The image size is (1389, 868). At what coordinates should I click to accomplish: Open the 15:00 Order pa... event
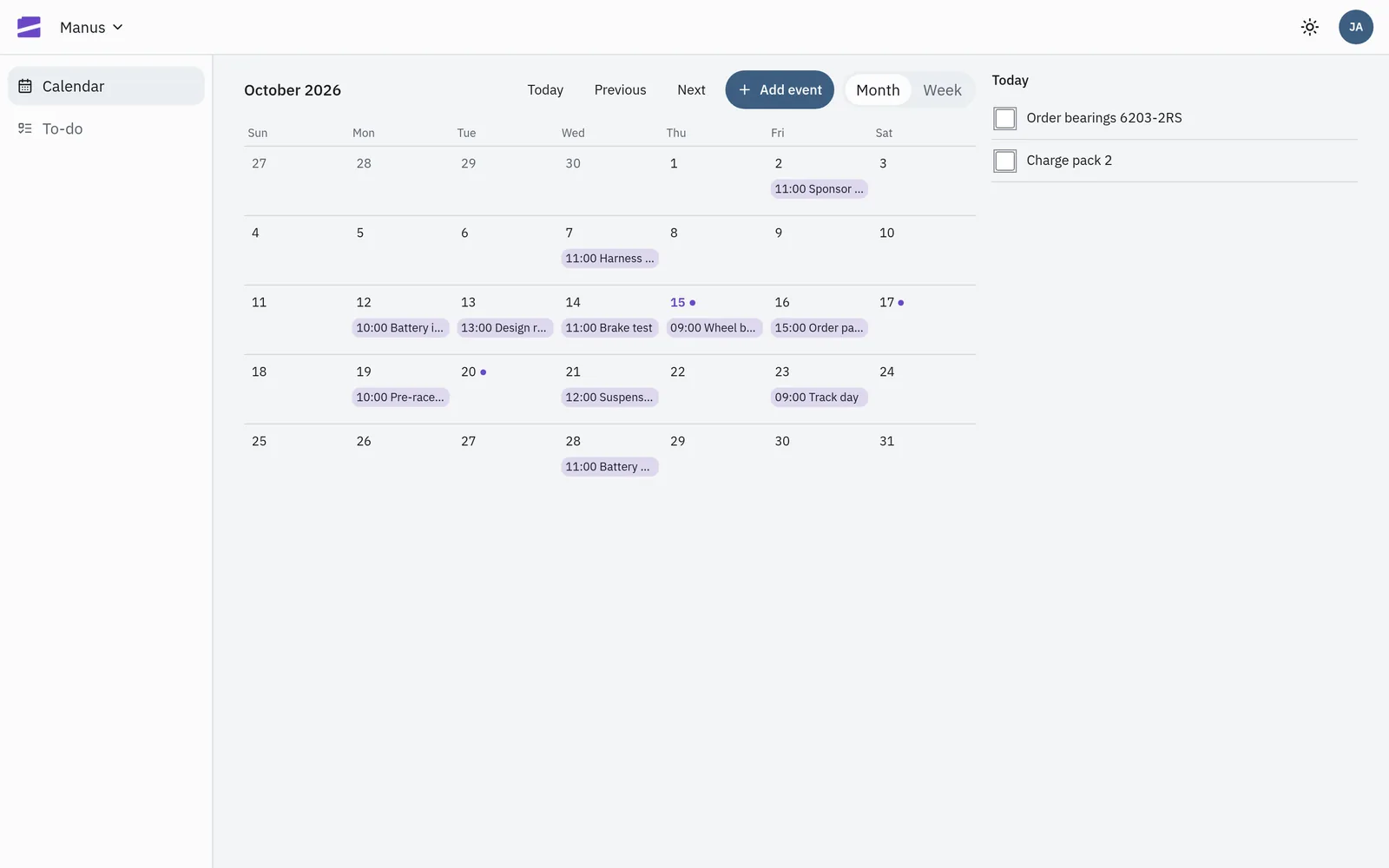pos(819,327)
